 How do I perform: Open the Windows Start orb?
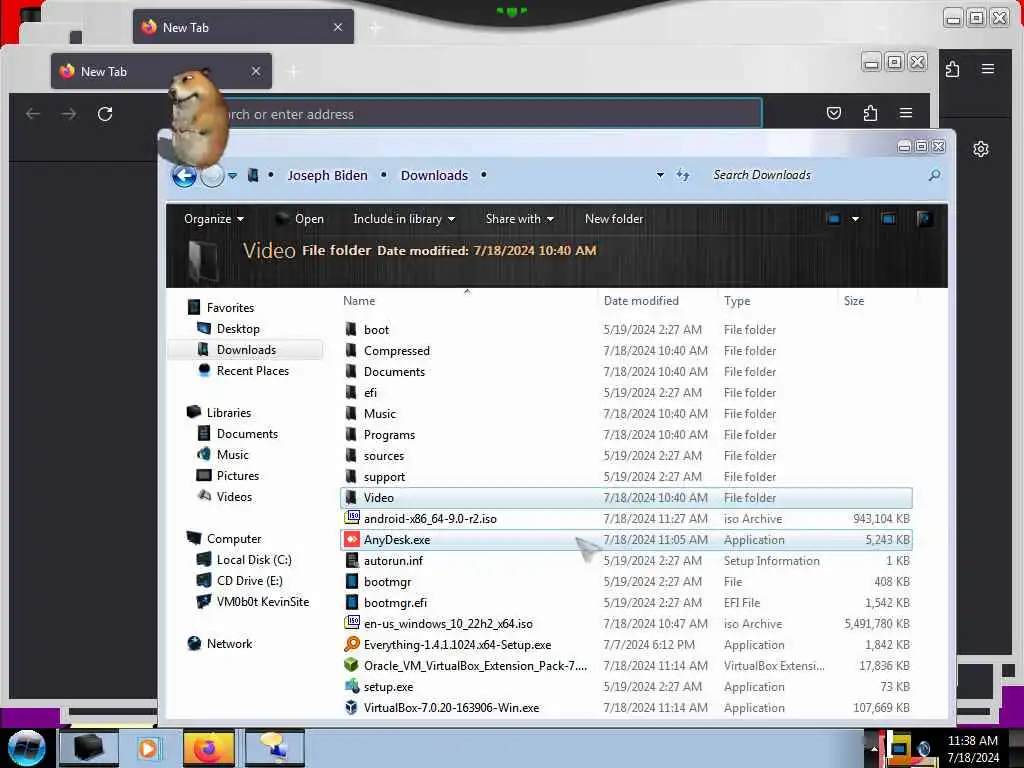(x=27, y=748)
